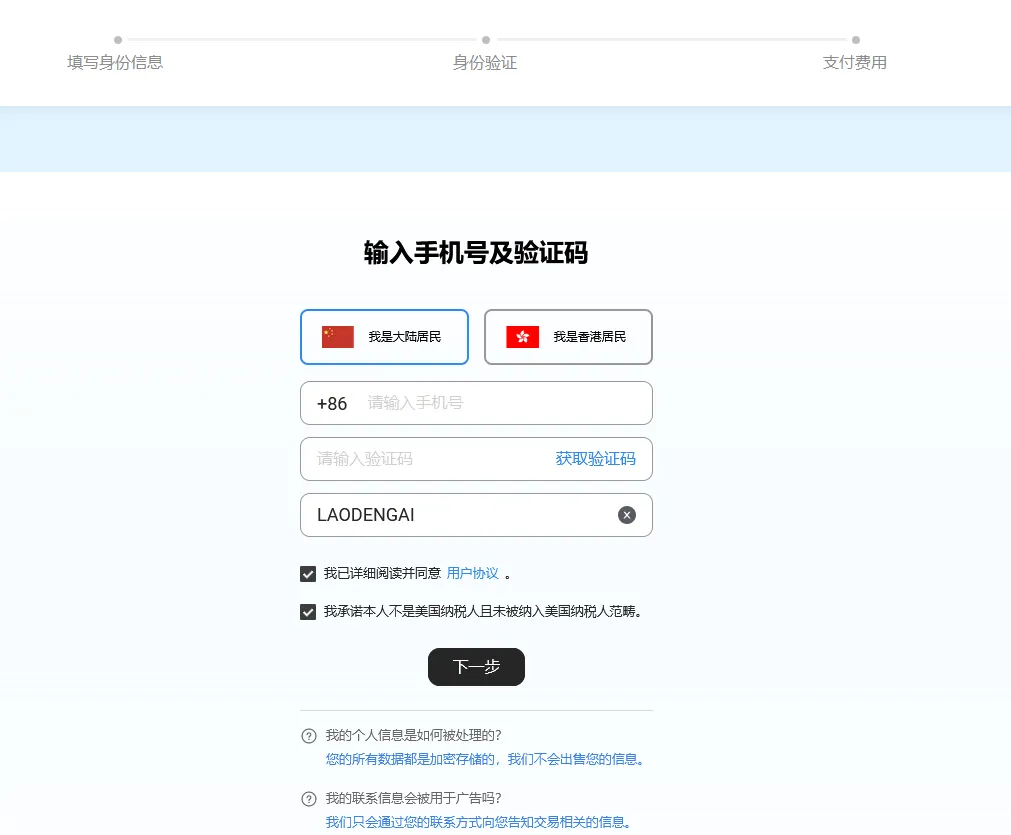Uncheck the 我已详细阅读并同意 agreement checkbox
This screenshot has height=835, width=1011.
308,574
